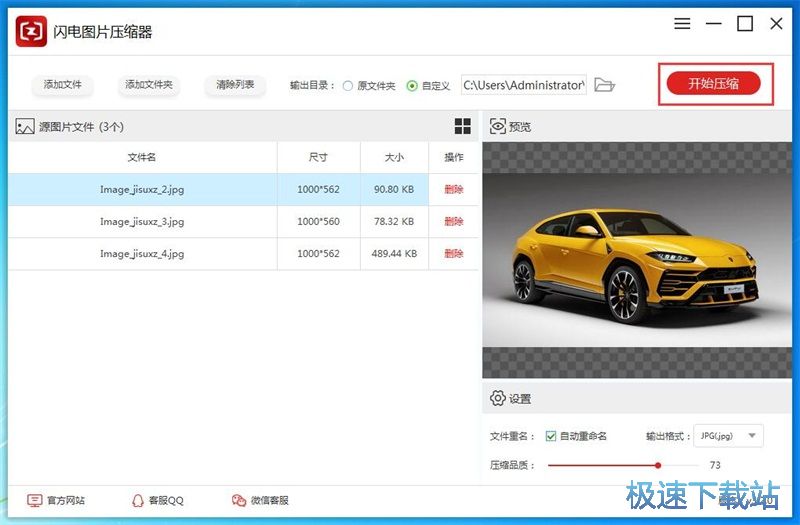The width and height of the screenshot is (800, 525).
Task: Open 客服QQ link text
Action: [x=166, y=501]
